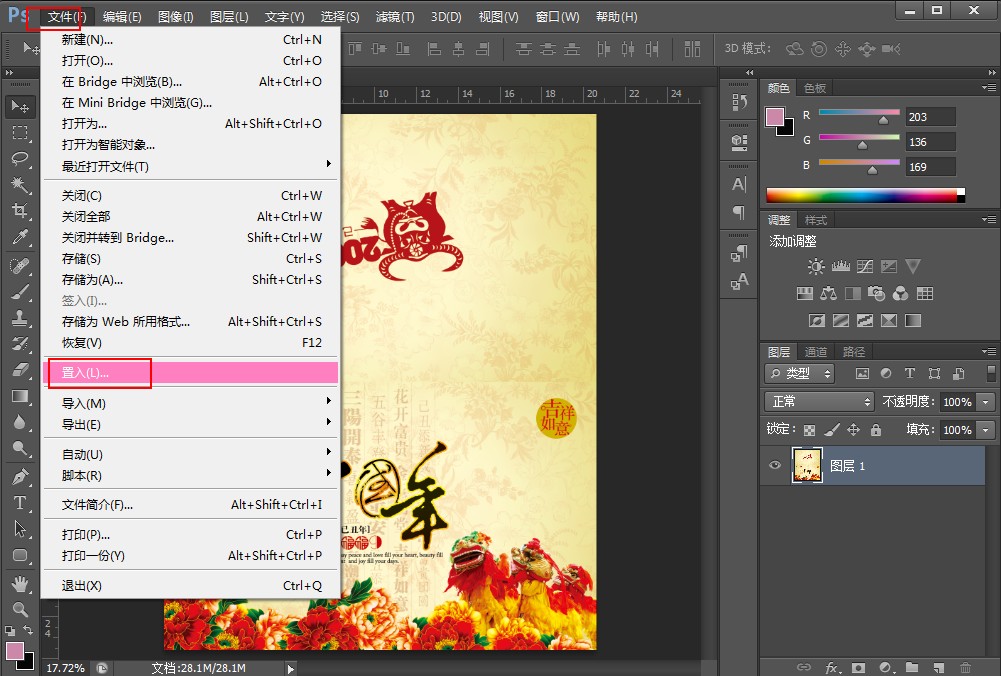The height and width of the screenshot is (676, 1001).
Task: Open the 滤镜(T) menu
Action: click(x=395, y=17)
